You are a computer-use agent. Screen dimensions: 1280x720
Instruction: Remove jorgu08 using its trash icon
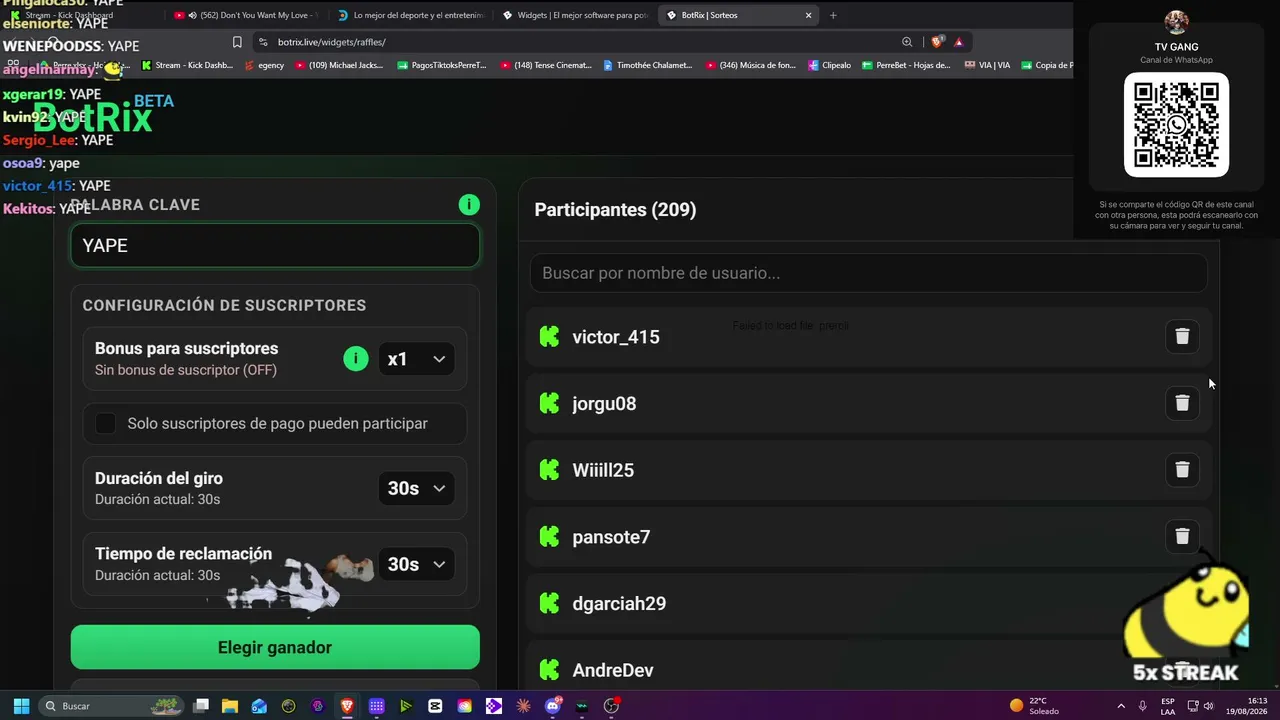pos(1182,403)
